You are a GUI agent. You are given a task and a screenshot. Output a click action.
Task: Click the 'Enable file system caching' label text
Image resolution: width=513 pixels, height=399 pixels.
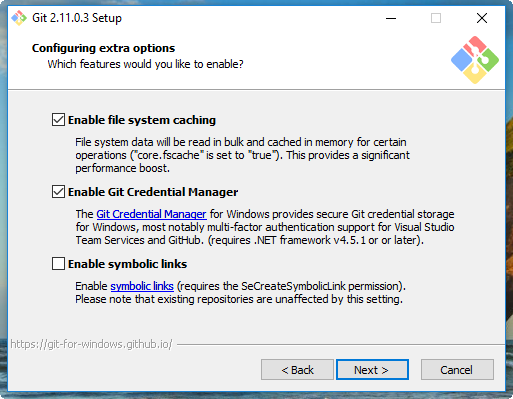(x=142, y=120)
